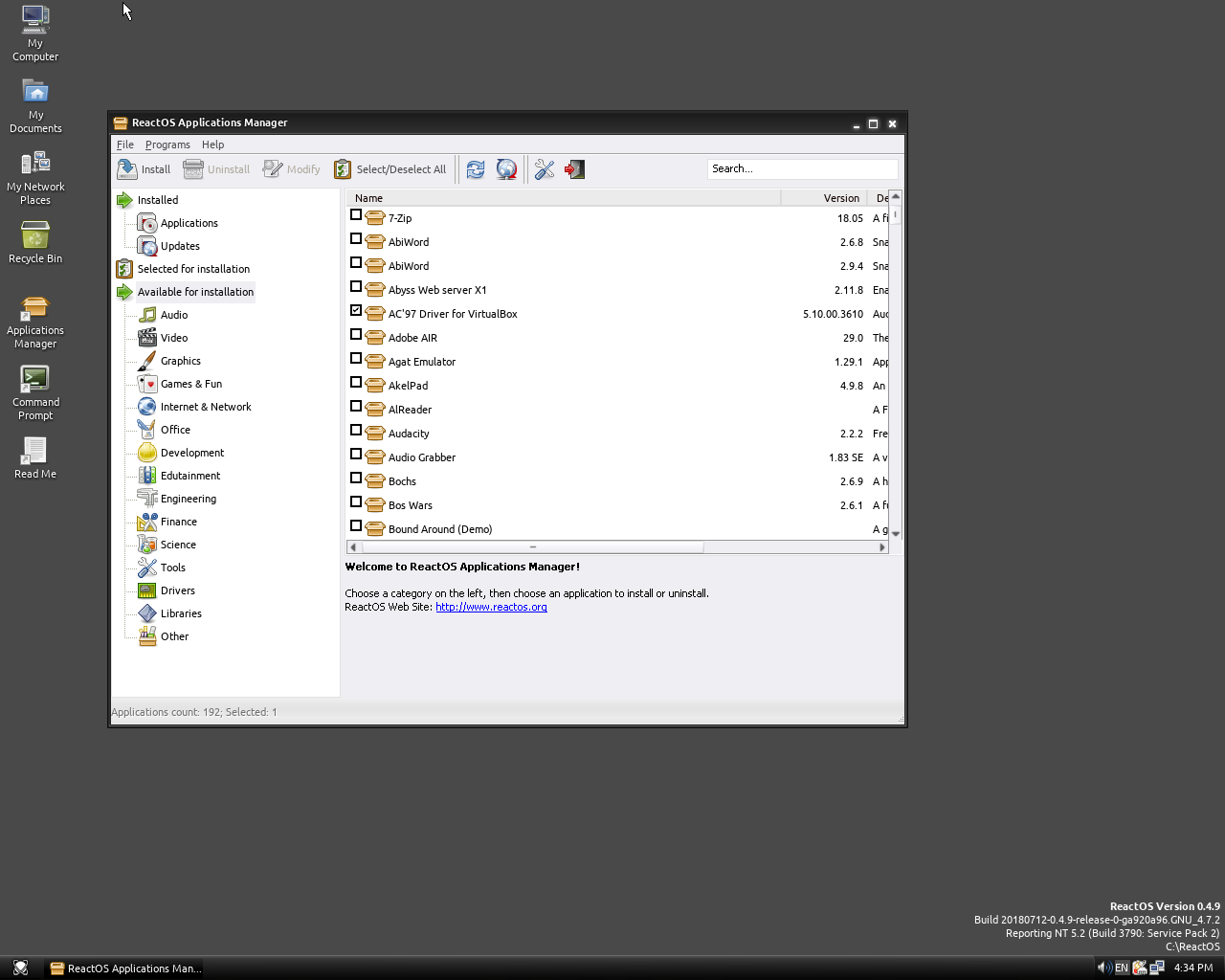Open the File menu
1225x980 pixels.
click(x=125, y=145)
